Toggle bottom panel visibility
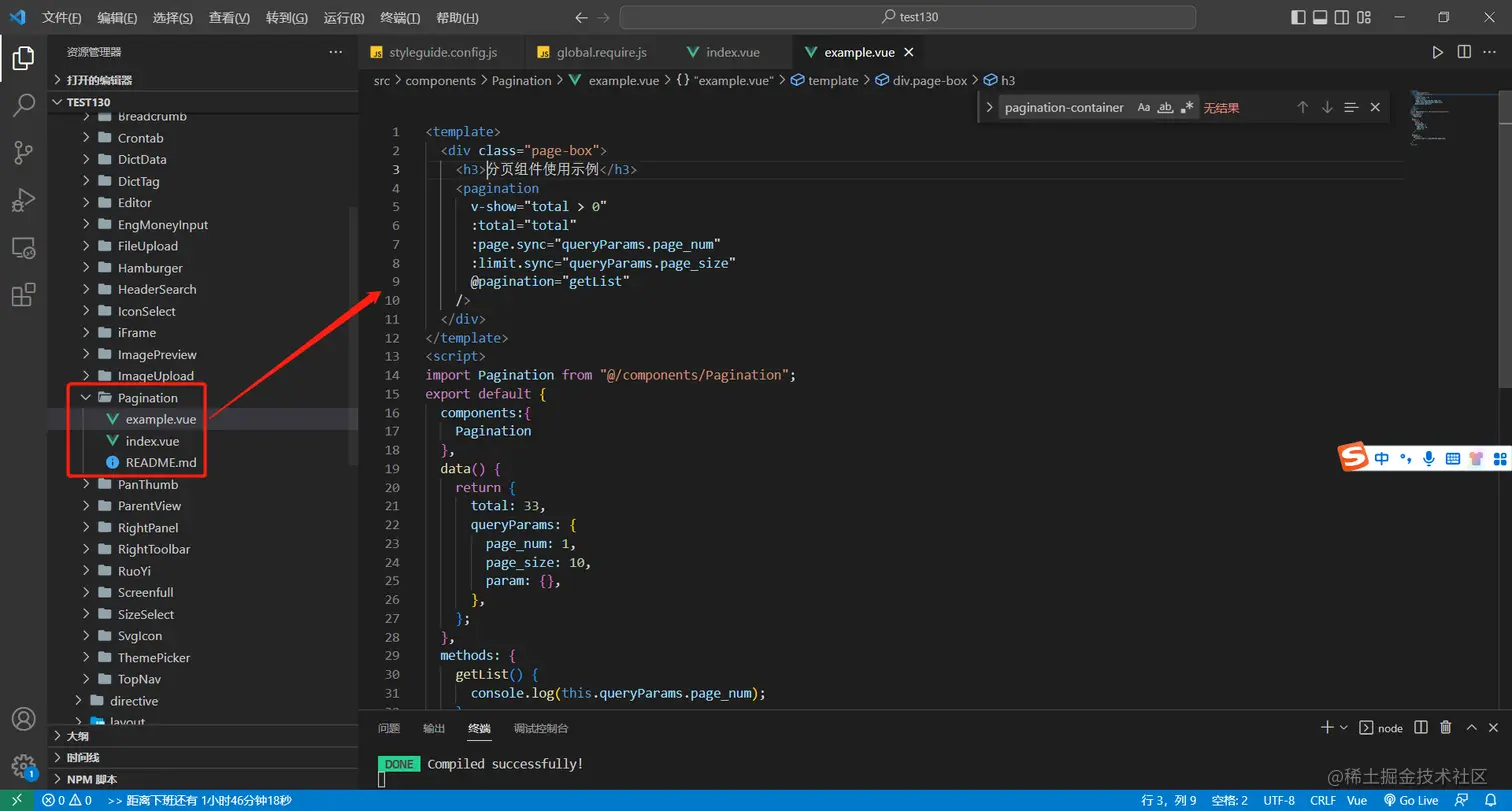The width and height of the screenshot is (1512, 811). (1320, 17)
